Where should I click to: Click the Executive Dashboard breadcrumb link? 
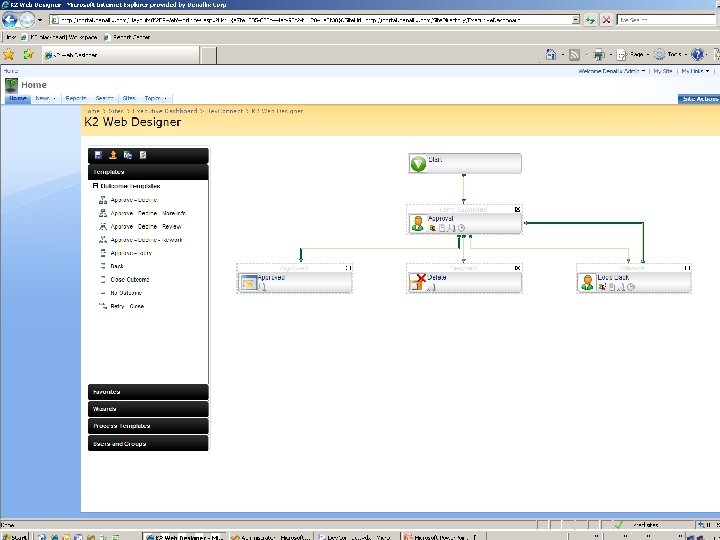[164, 111]
